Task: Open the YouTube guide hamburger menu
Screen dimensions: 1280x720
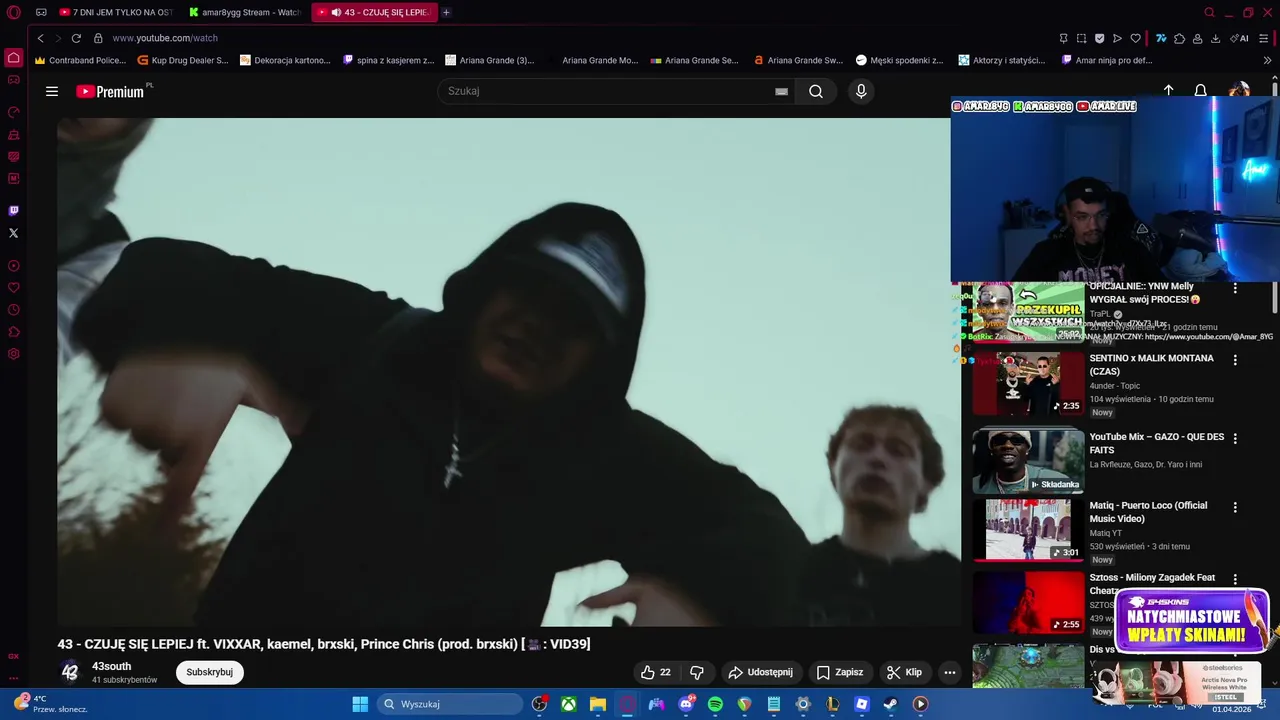Action: point(52,91)
